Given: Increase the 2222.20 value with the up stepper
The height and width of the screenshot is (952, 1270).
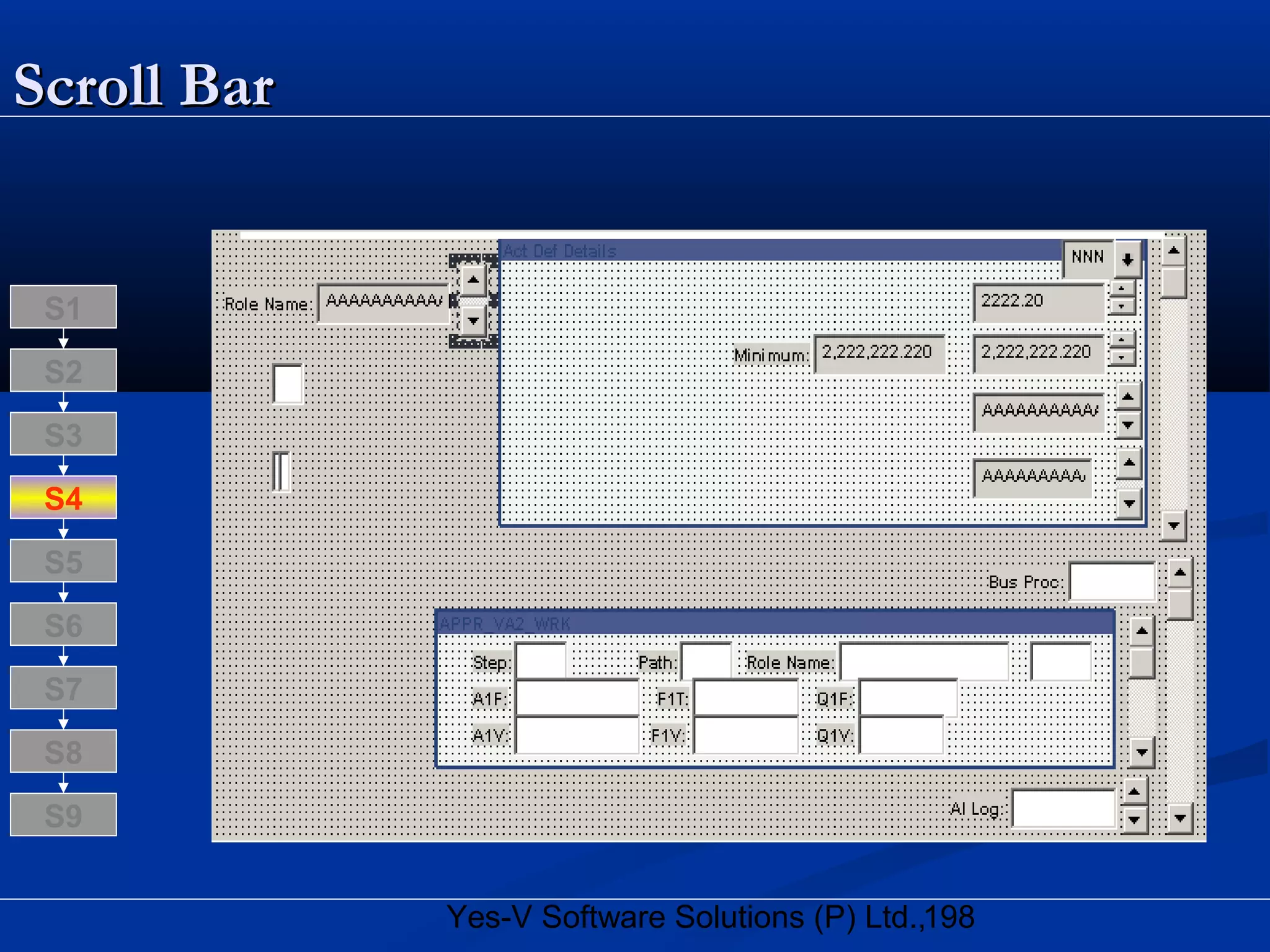Looking at the screenshot, I should point(1122,288).
